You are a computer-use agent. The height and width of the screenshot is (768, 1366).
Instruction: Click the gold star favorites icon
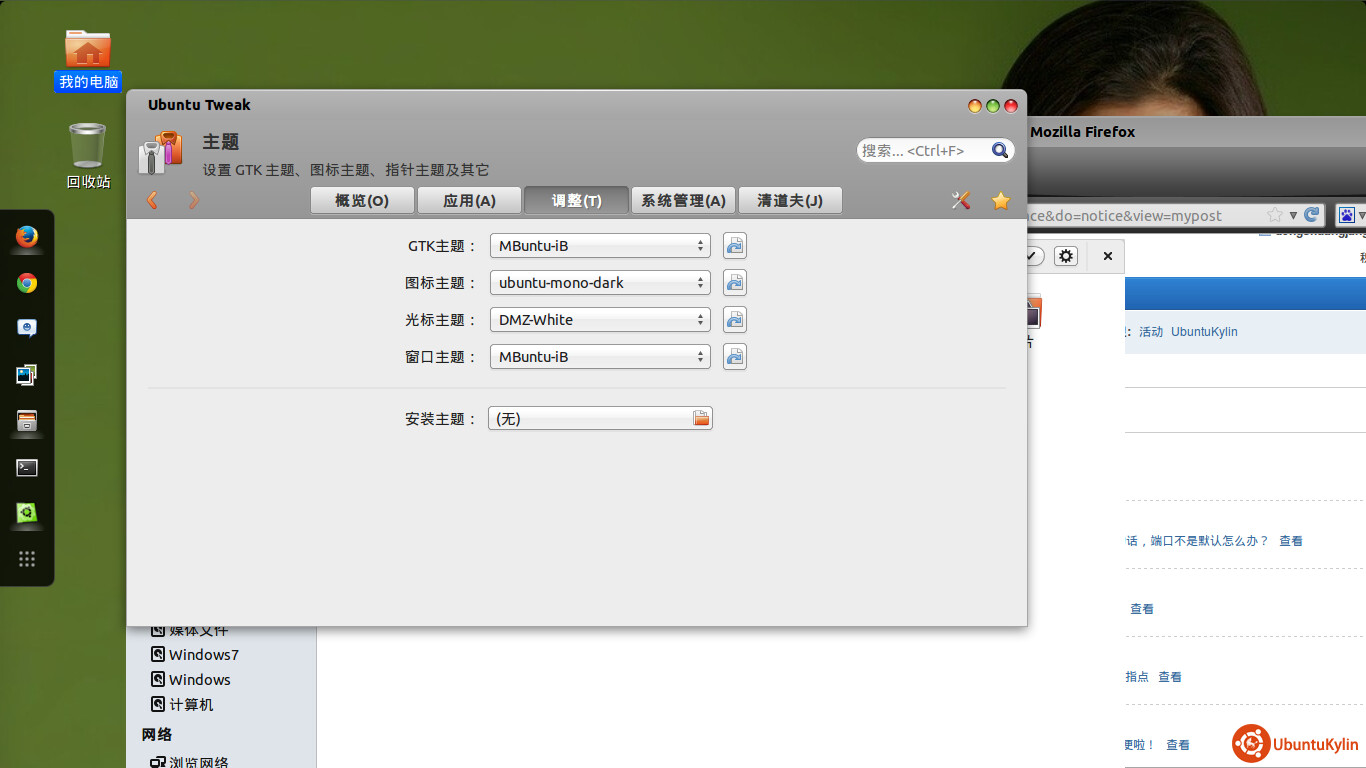1000,201
